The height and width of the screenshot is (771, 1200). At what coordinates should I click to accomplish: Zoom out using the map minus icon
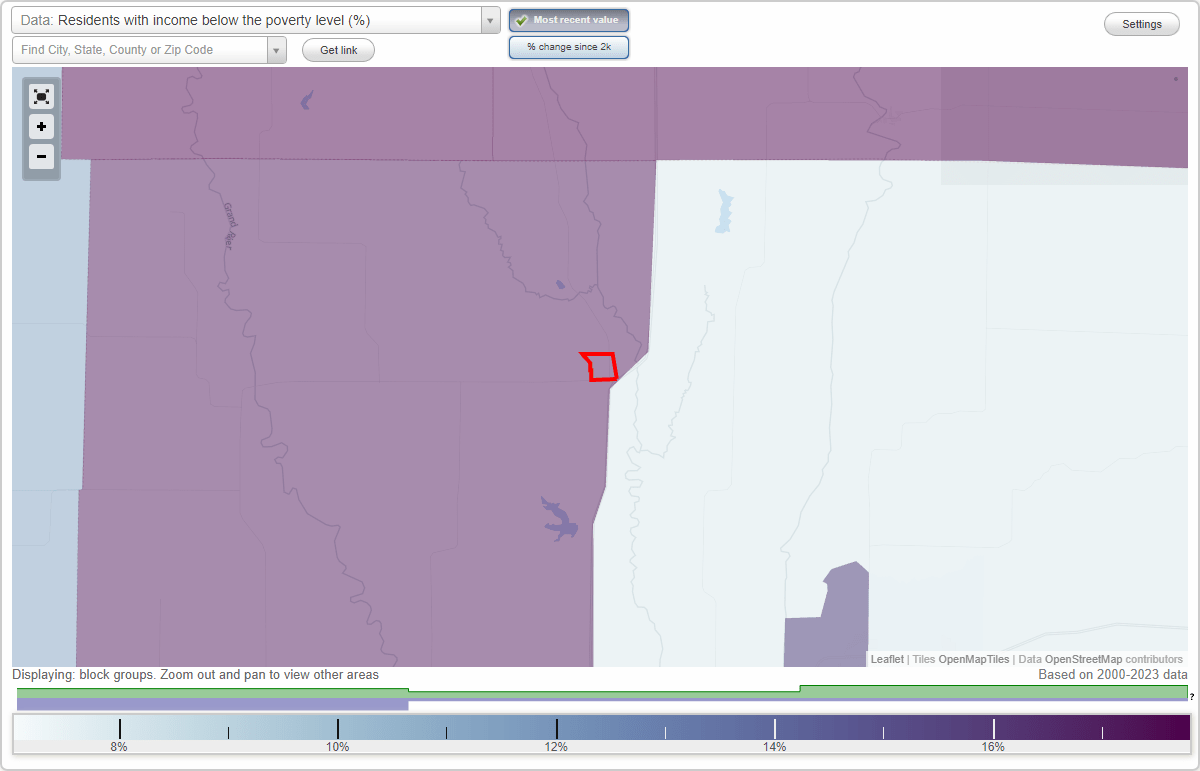41,157
